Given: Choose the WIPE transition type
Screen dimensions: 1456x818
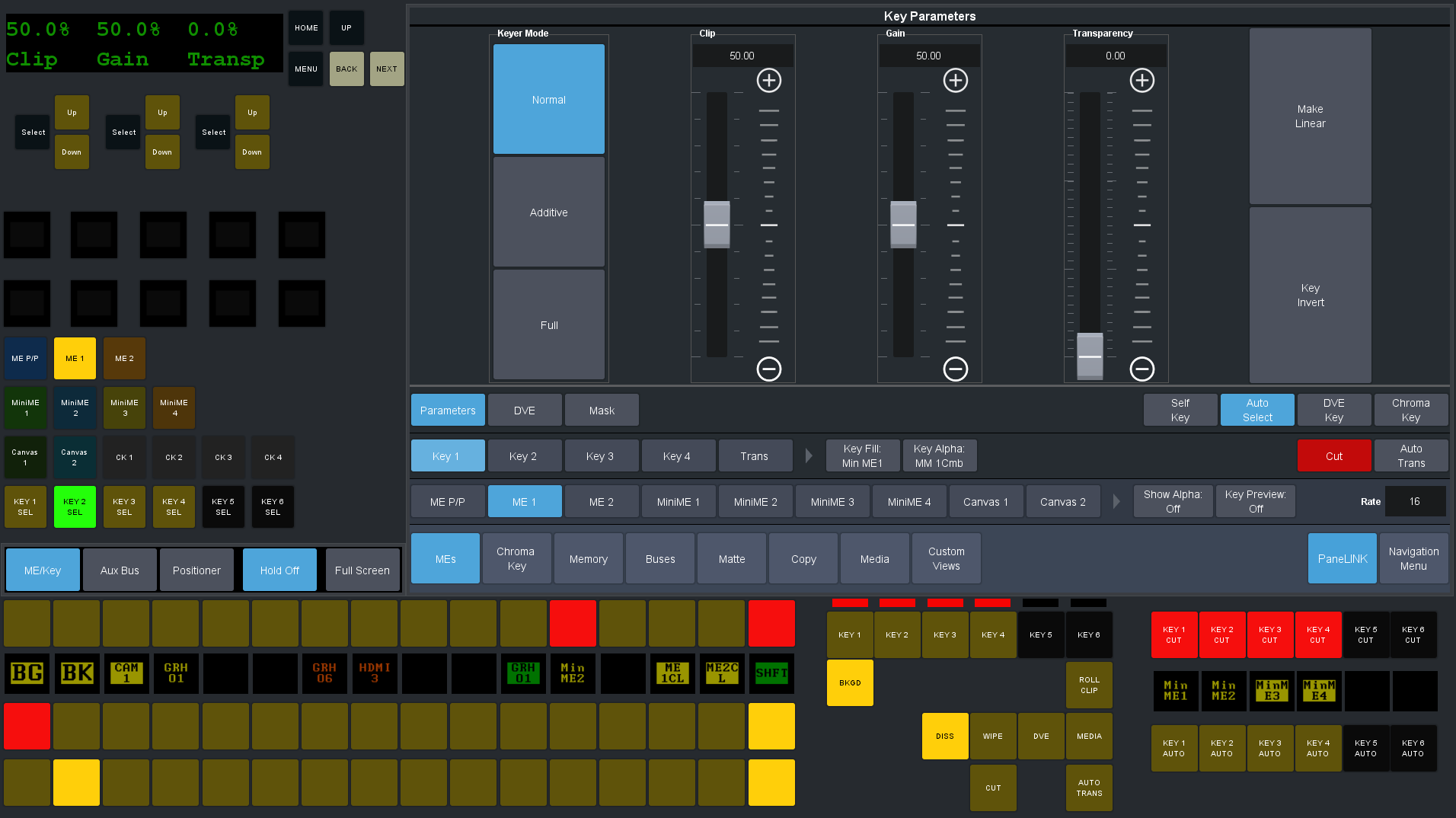Looking at the screenshot, I should point(993,736).
